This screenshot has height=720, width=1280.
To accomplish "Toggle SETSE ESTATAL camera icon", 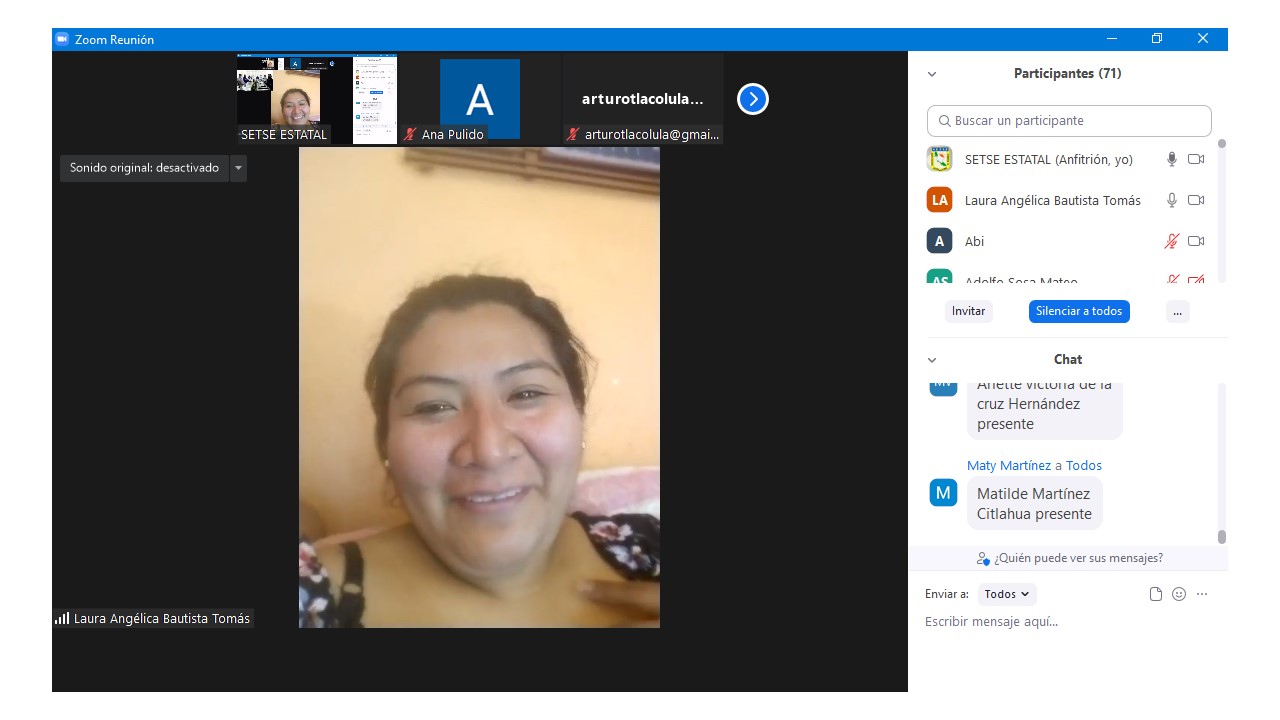I will click(x=1196, y=159).
